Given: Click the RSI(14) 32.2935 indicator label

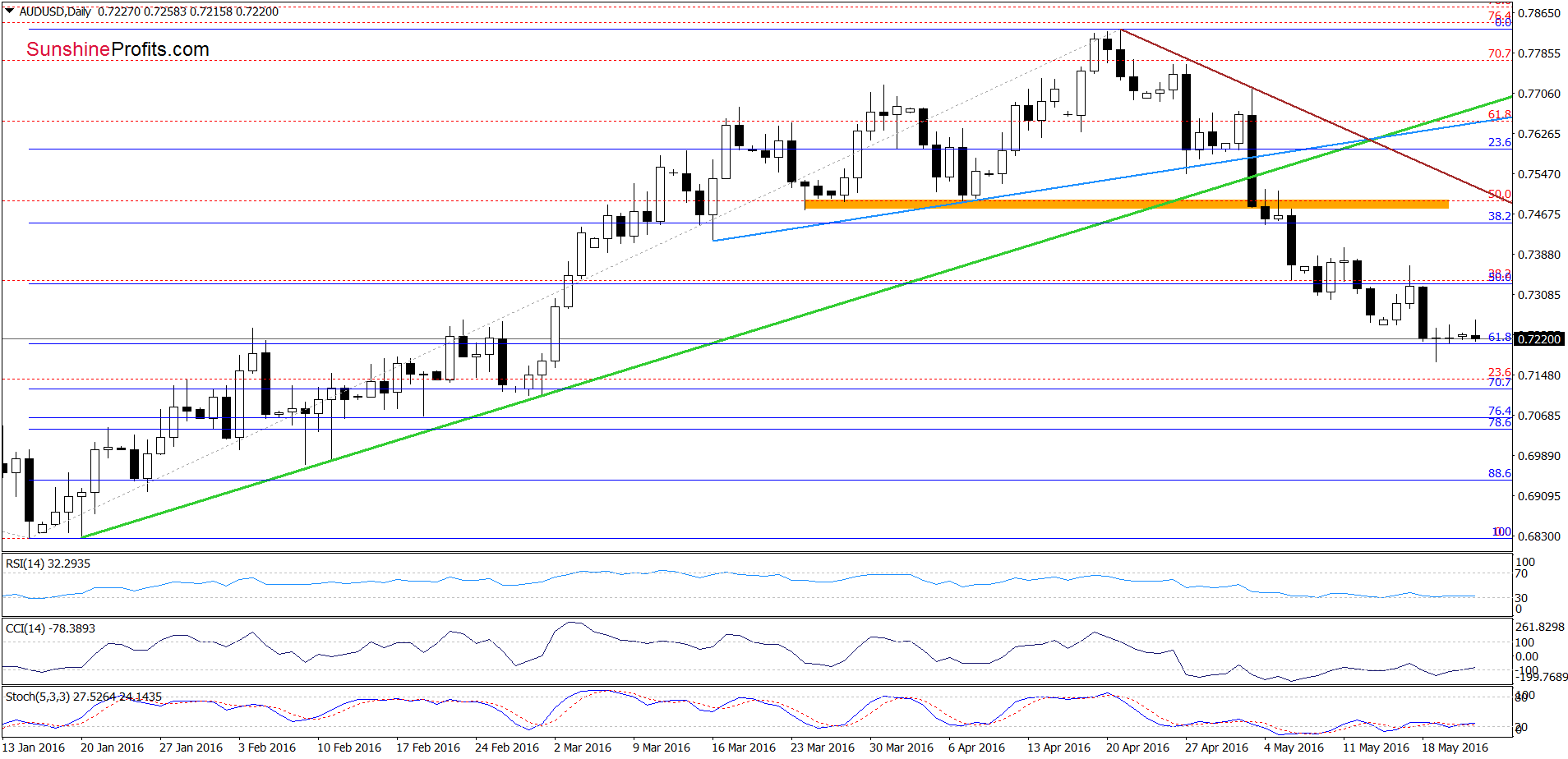Looking at the screenshot, I should (x=48, y=563).
